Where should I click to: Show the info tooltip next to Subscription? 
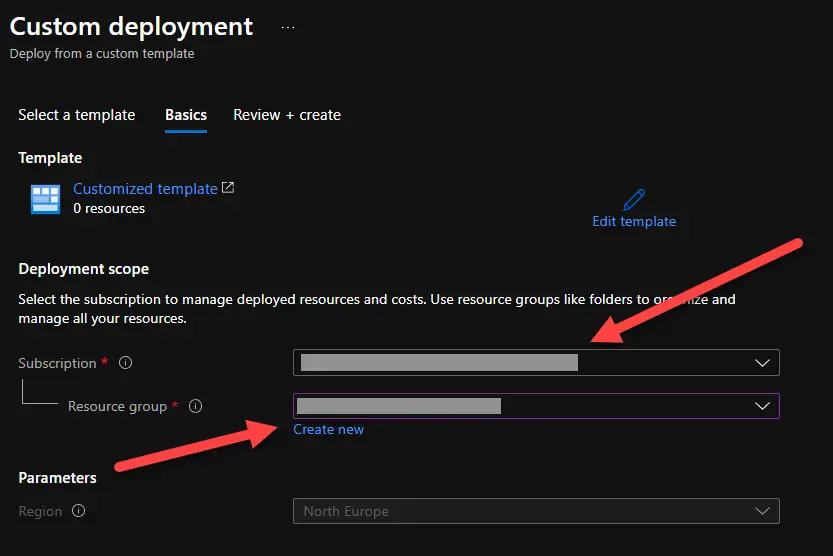[125, 363]
